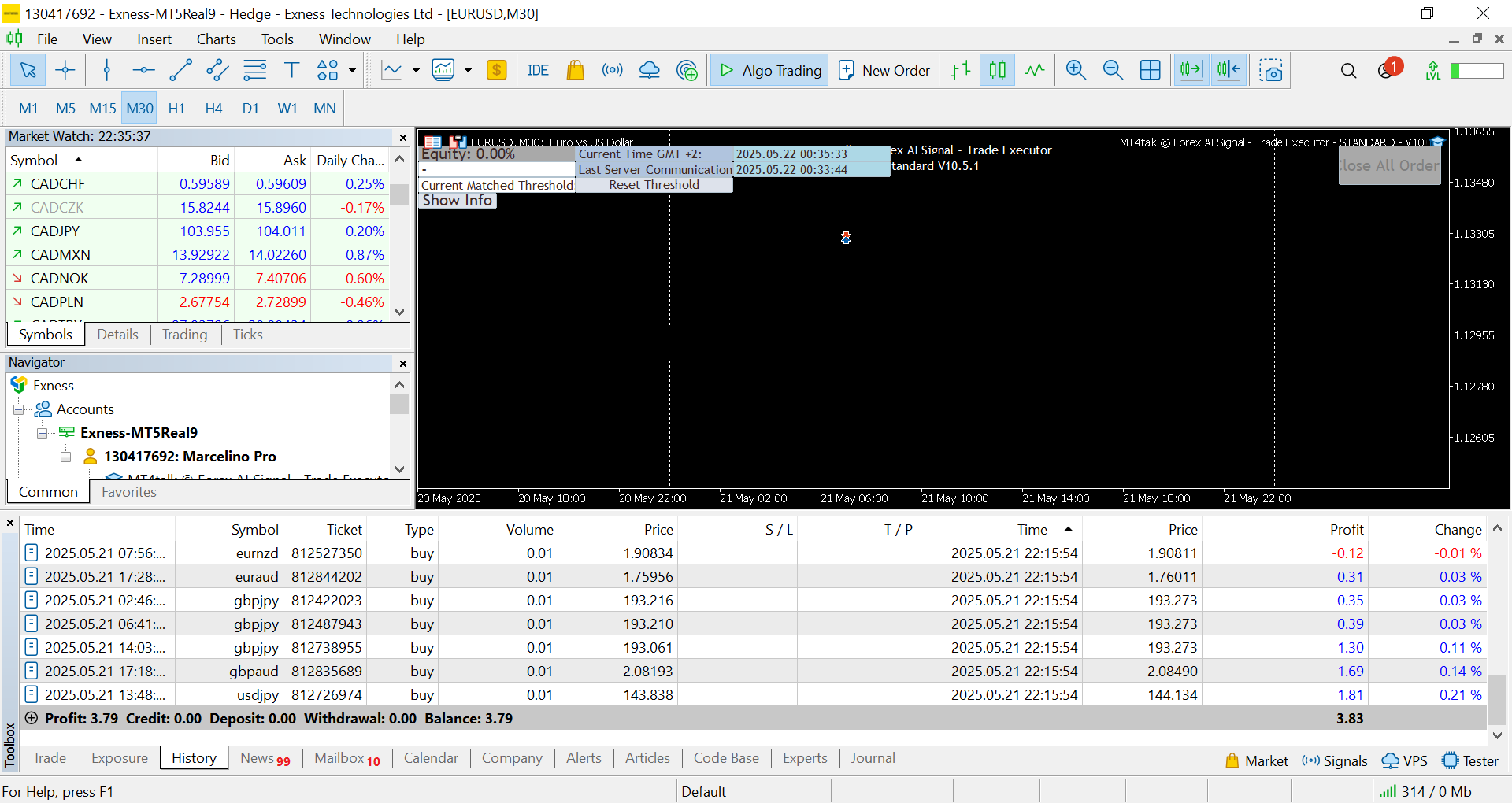This screenshot has height=803, width=1512.
Task: Zoom in on the chart
Action: tap(1076, 71)
